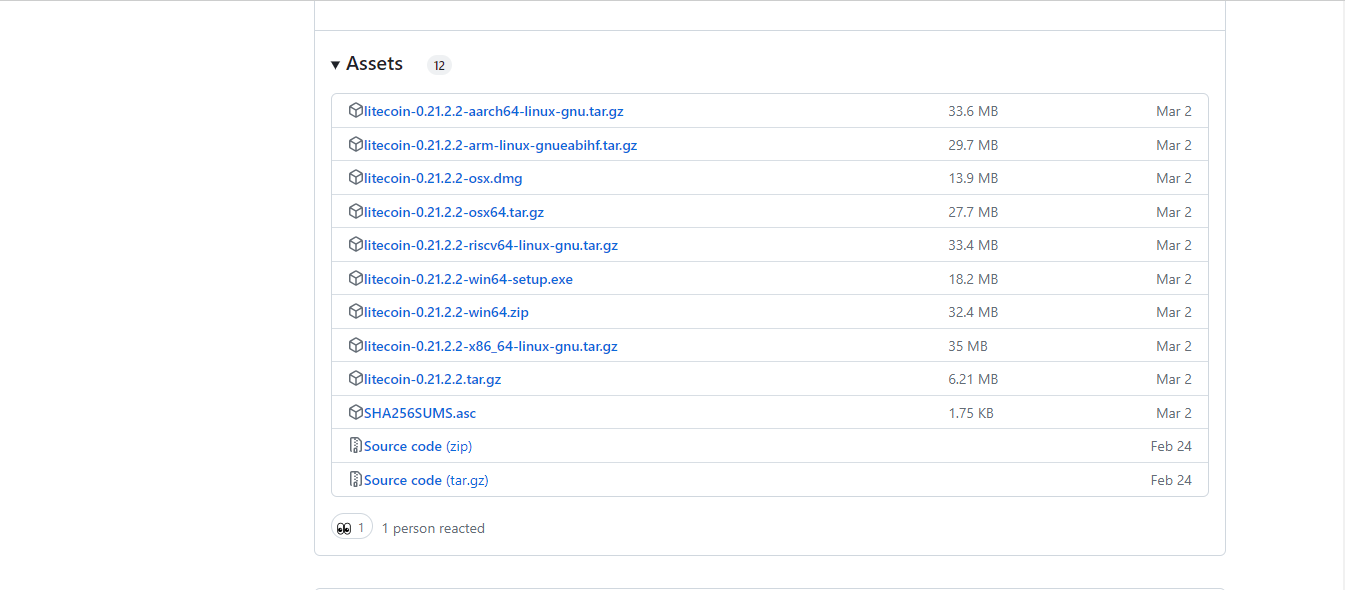The height and width of the screenshot is (590, 1345).
Task: Download litecoin-0.21.2.2.tar.gz source tarball
Action: point(432,379)
